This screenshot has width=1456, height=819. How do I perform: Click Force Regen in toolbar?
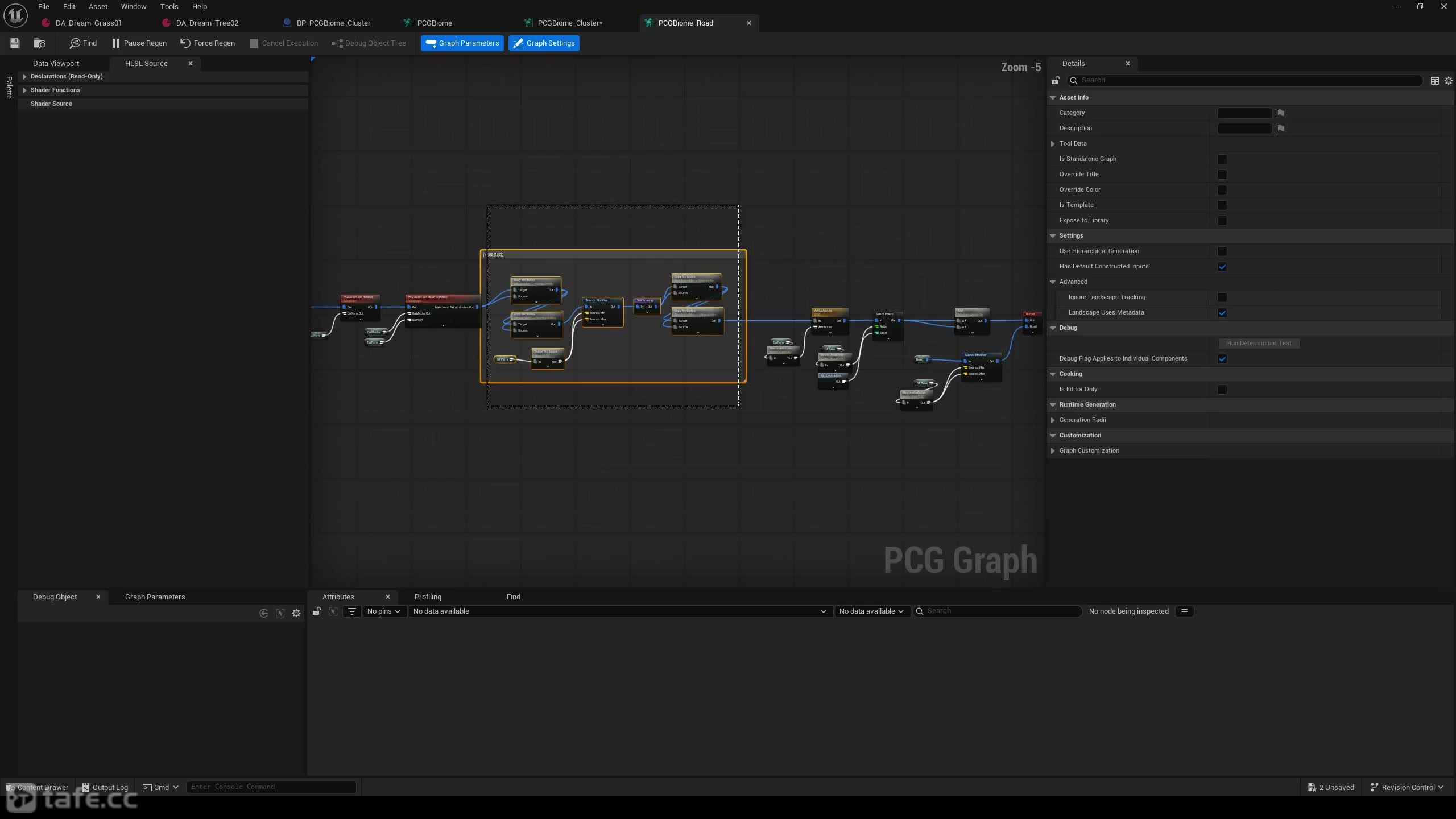(x=208, y=43)
